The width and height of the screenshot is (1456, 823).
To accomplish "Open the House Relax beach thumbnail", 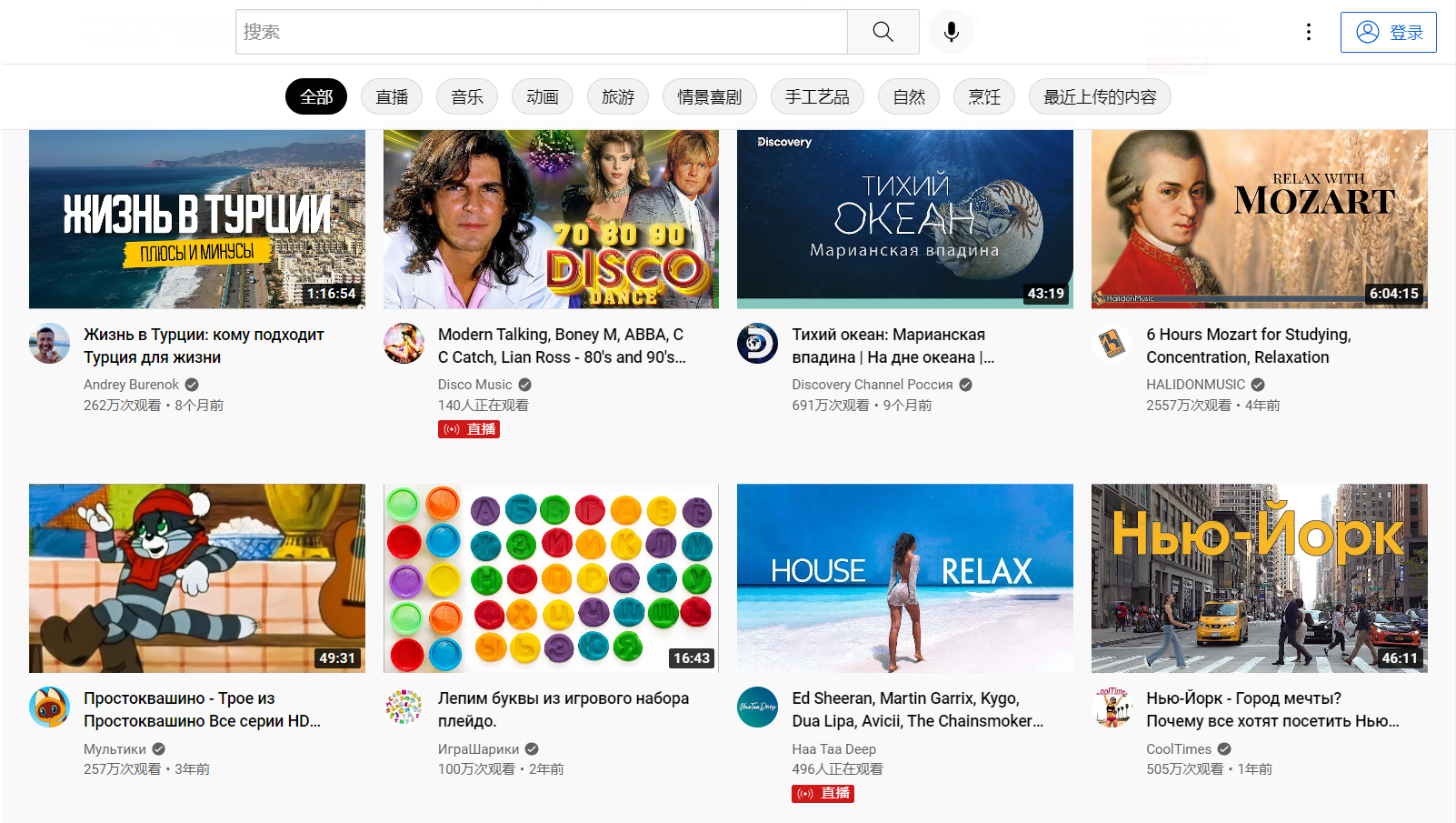I will (905, 578).
